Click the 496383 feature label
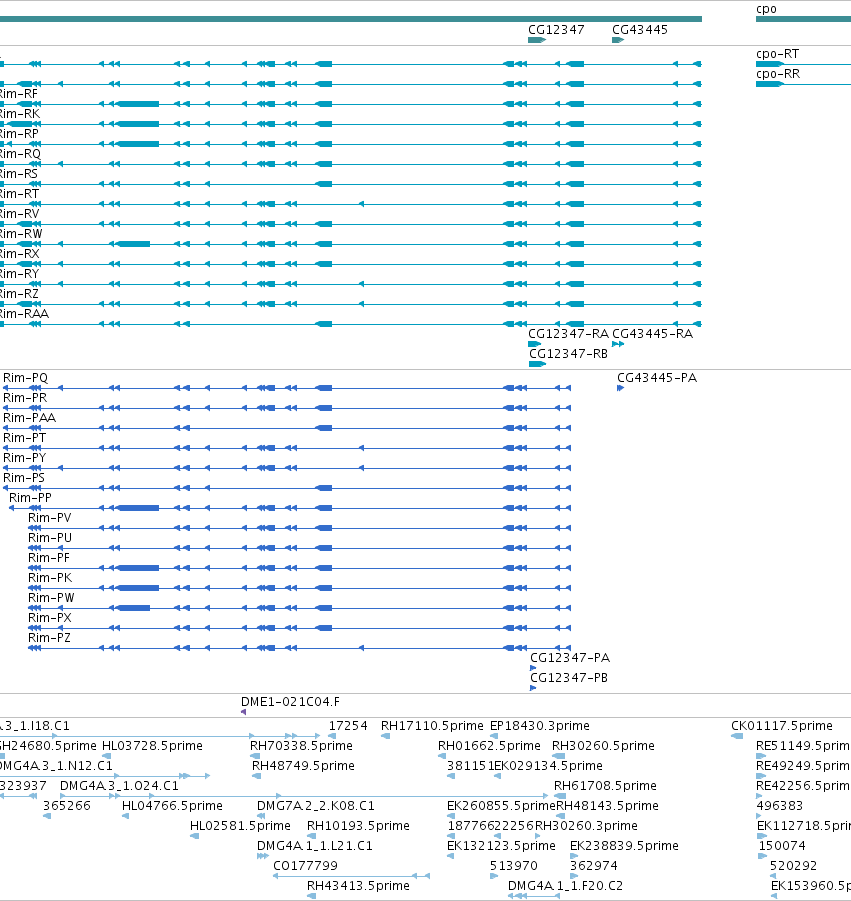This screenshot has height=901, width=851. (x=780, y=806)
